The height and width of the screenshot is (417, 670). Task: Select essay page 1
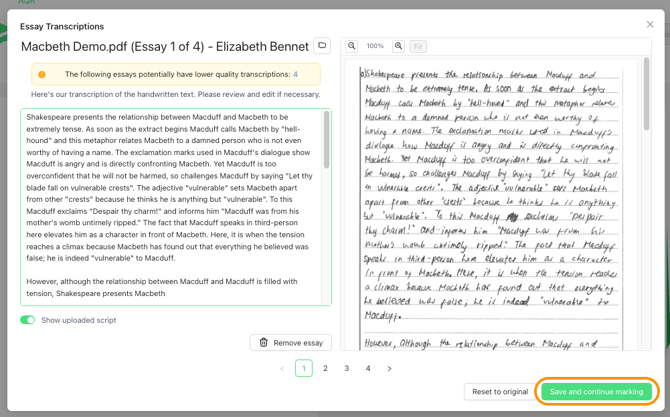point(304,368)
